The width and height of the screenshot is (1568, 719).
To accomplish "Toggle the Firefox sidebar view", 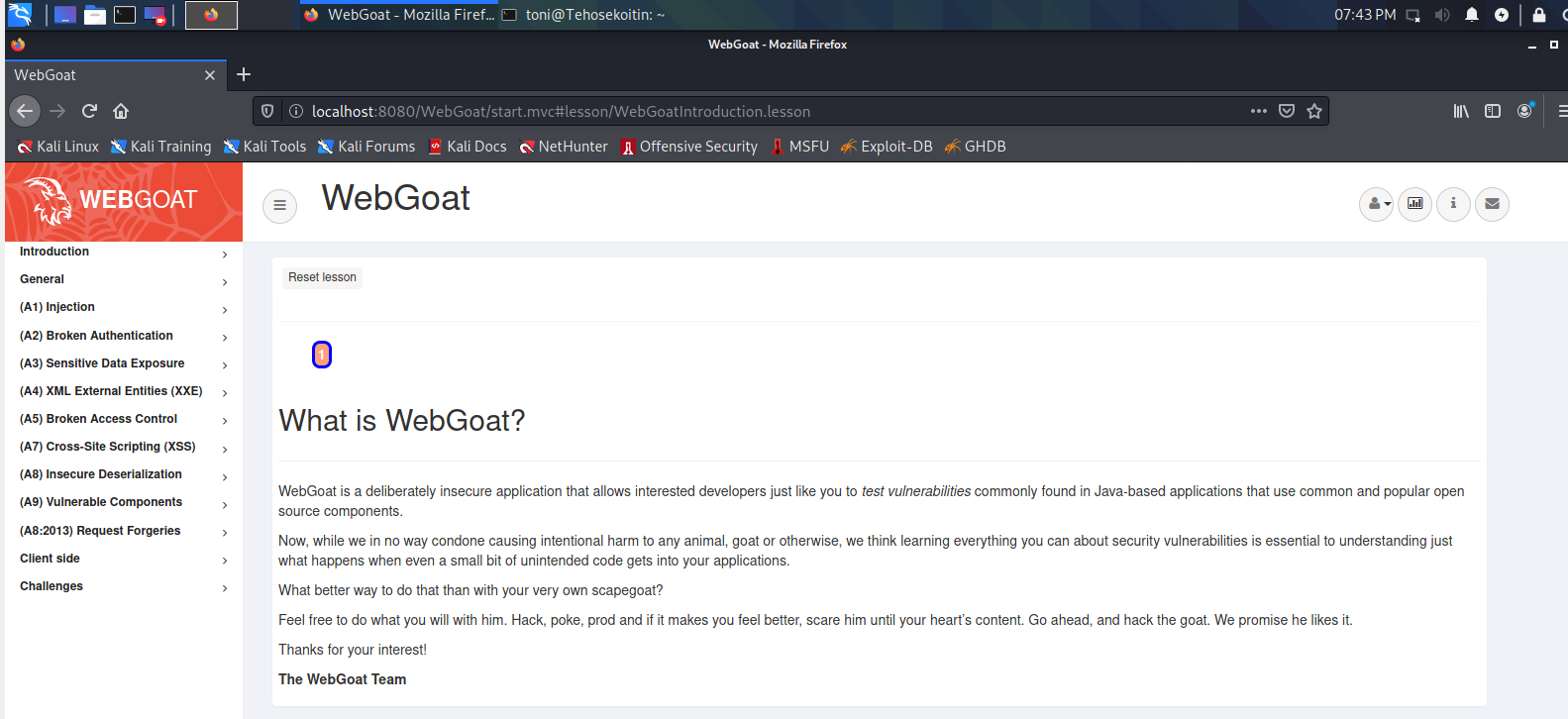I will click(x=1493, y=111).
